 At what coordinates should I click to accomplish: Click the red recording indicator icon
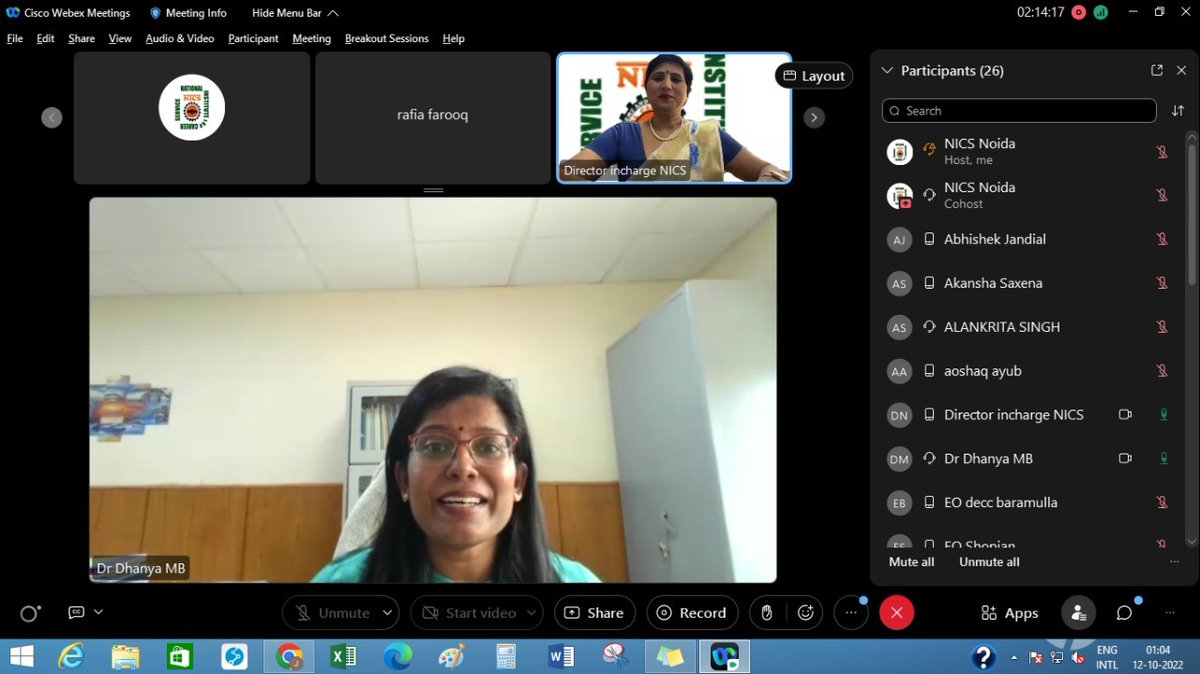point(1078,13)
